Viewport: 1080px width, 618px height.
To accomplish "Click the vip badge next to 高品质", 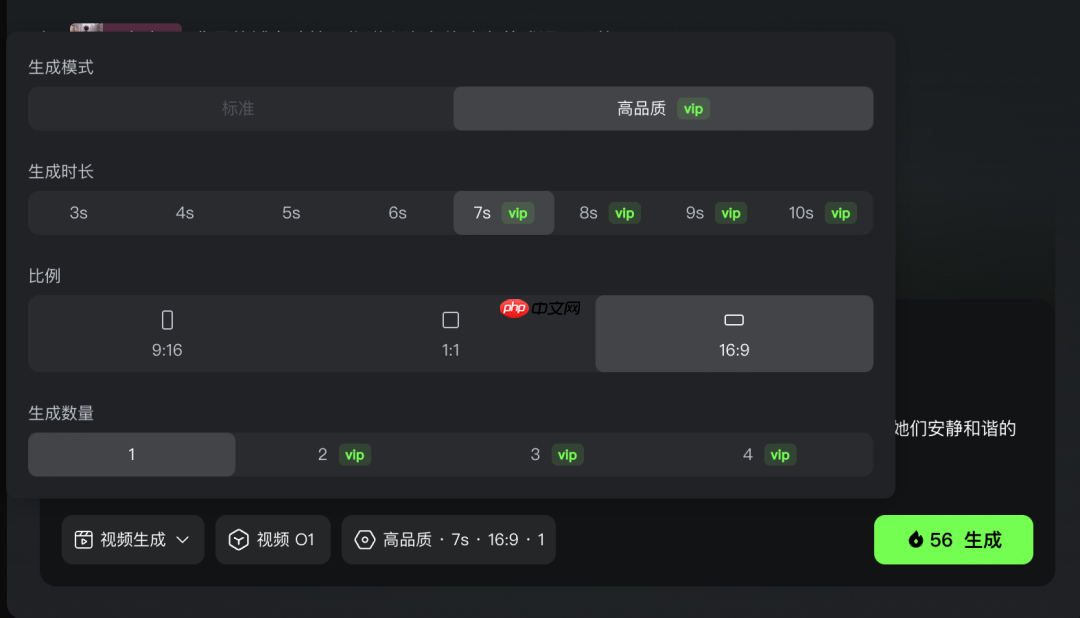I will point(693,108).
